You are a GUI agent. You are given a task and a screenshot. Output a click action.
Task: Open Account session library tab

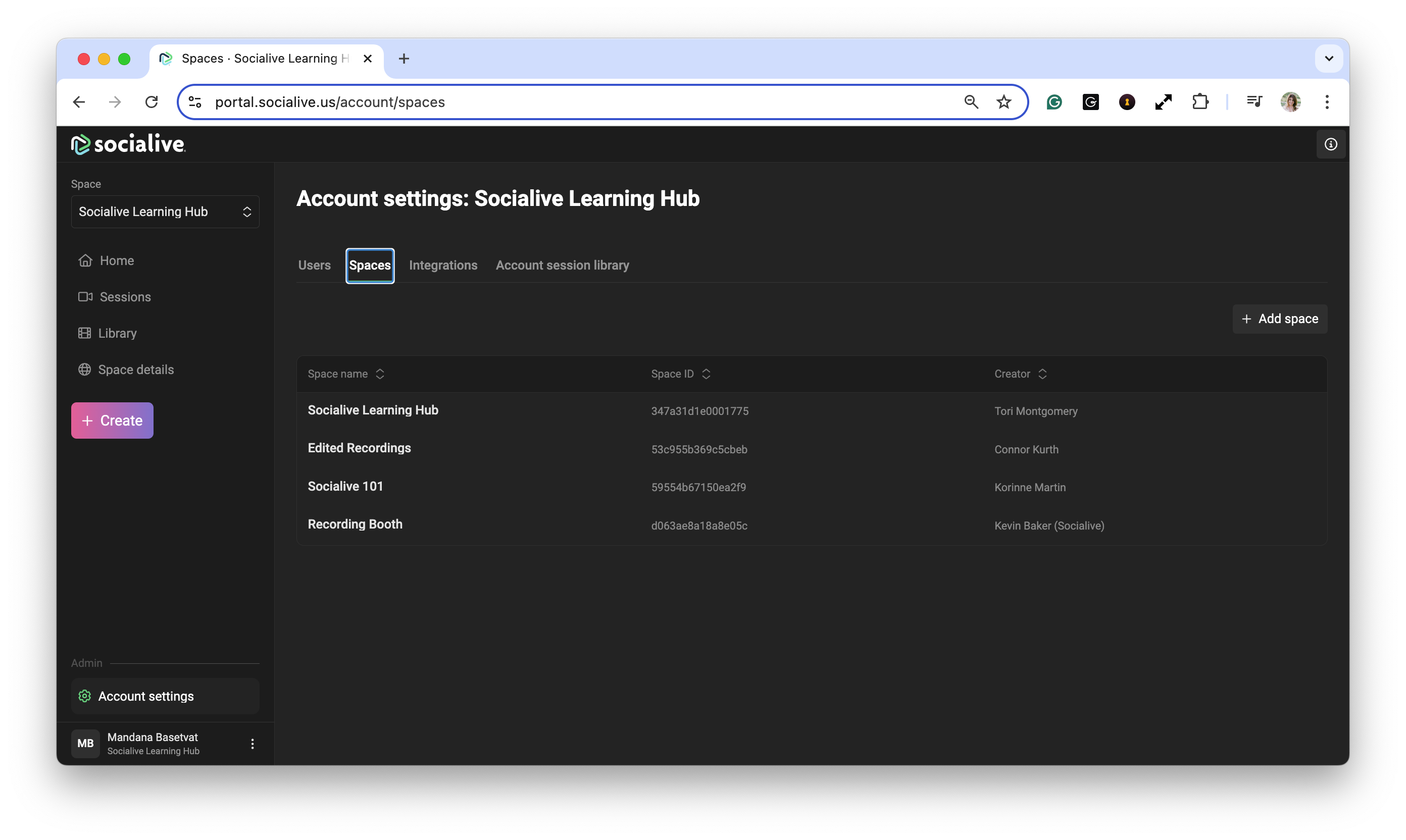562,266
